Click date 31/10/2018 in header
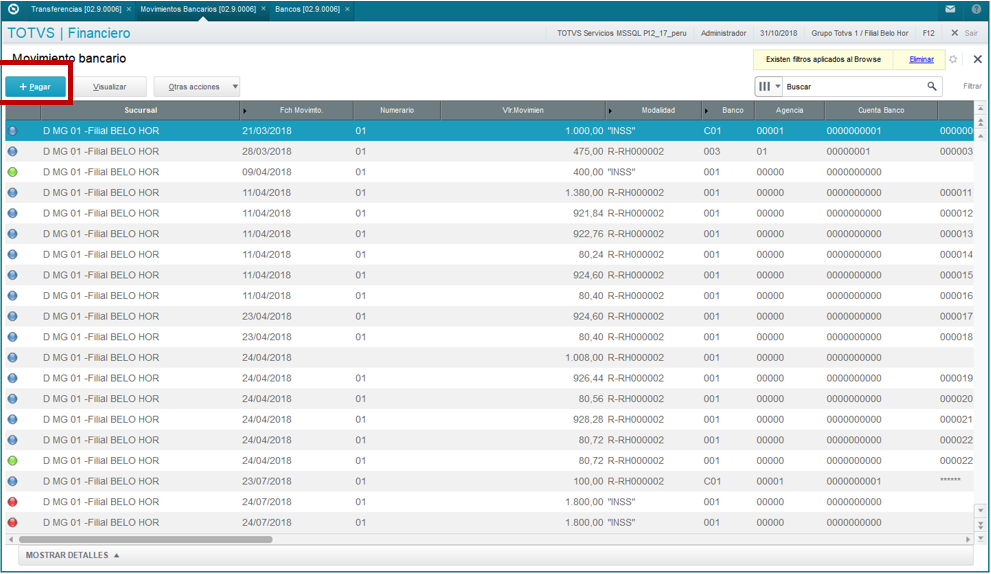 pos(779,33)
